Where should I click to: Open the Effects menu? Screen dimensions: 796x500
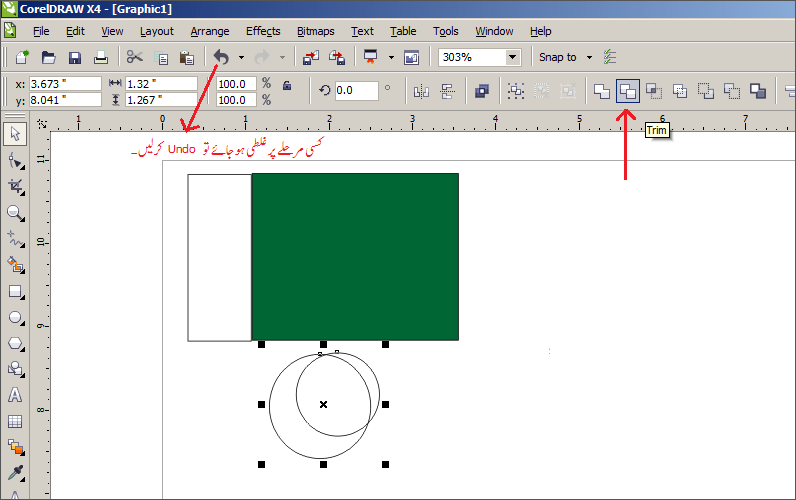263,31
